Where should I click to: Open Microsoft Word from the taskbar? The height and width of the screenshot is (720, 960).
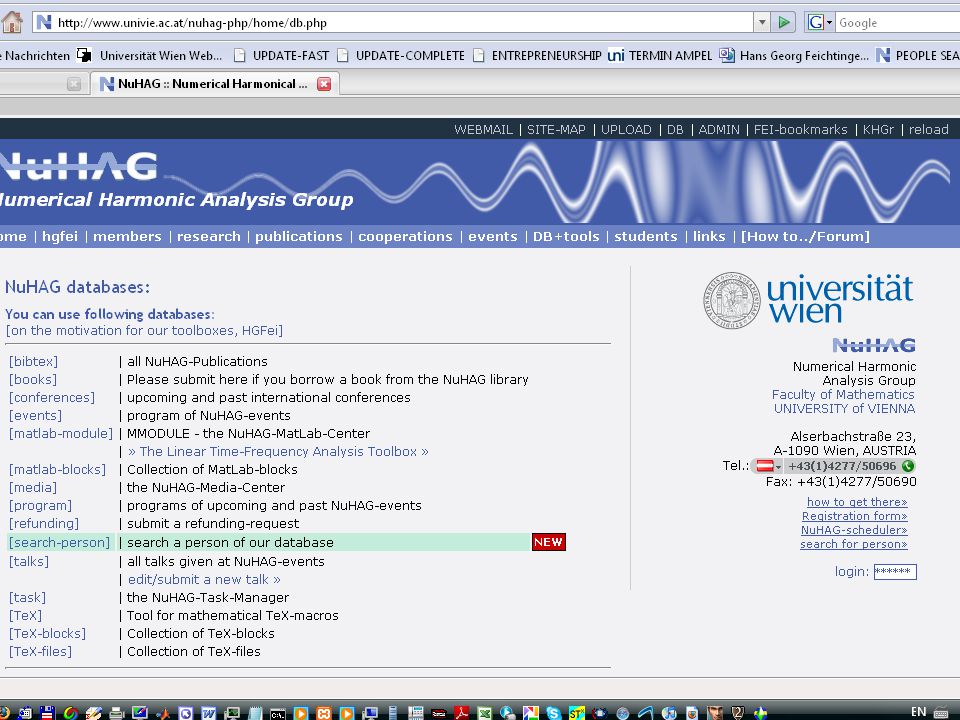click(209, 713)
